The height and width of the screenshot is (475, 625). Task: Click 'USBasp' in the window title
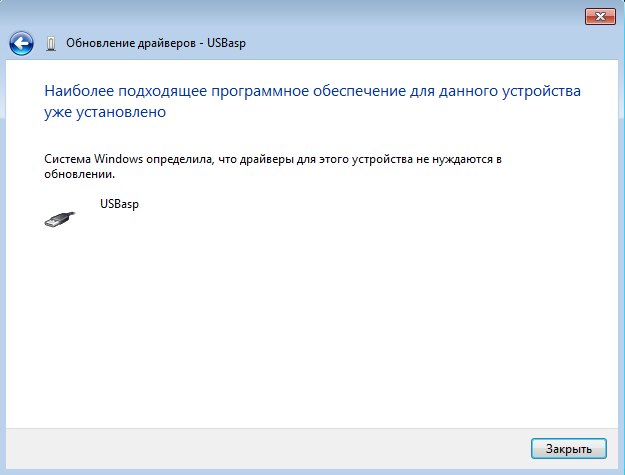pyautogui.click(x=226, y=43)
